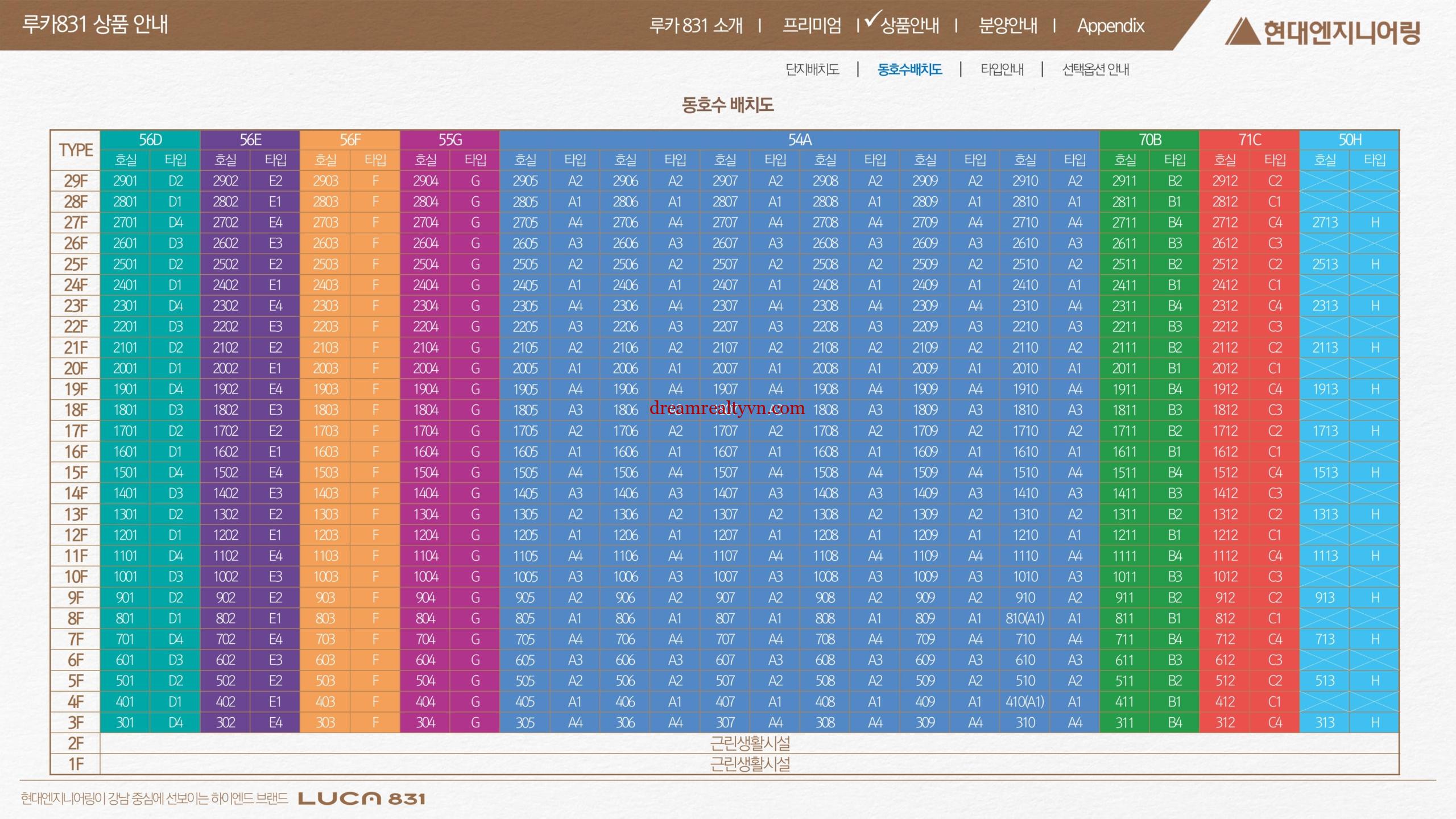The width and height of the screenshot is (1456, 819).
Task: Click the dreamrealtyvn.com watermark link
Action: pyautogui.click(x=727, y=408)
